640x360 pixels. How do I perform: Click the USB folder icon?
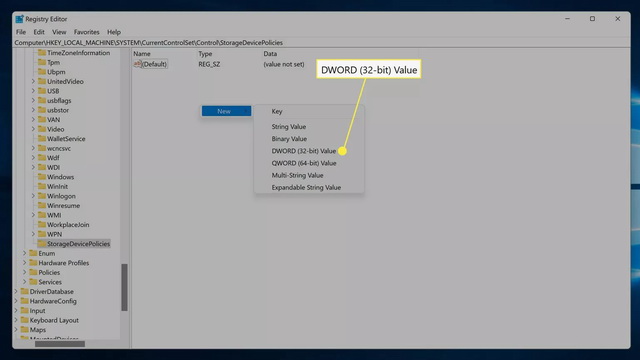(42, 91)
